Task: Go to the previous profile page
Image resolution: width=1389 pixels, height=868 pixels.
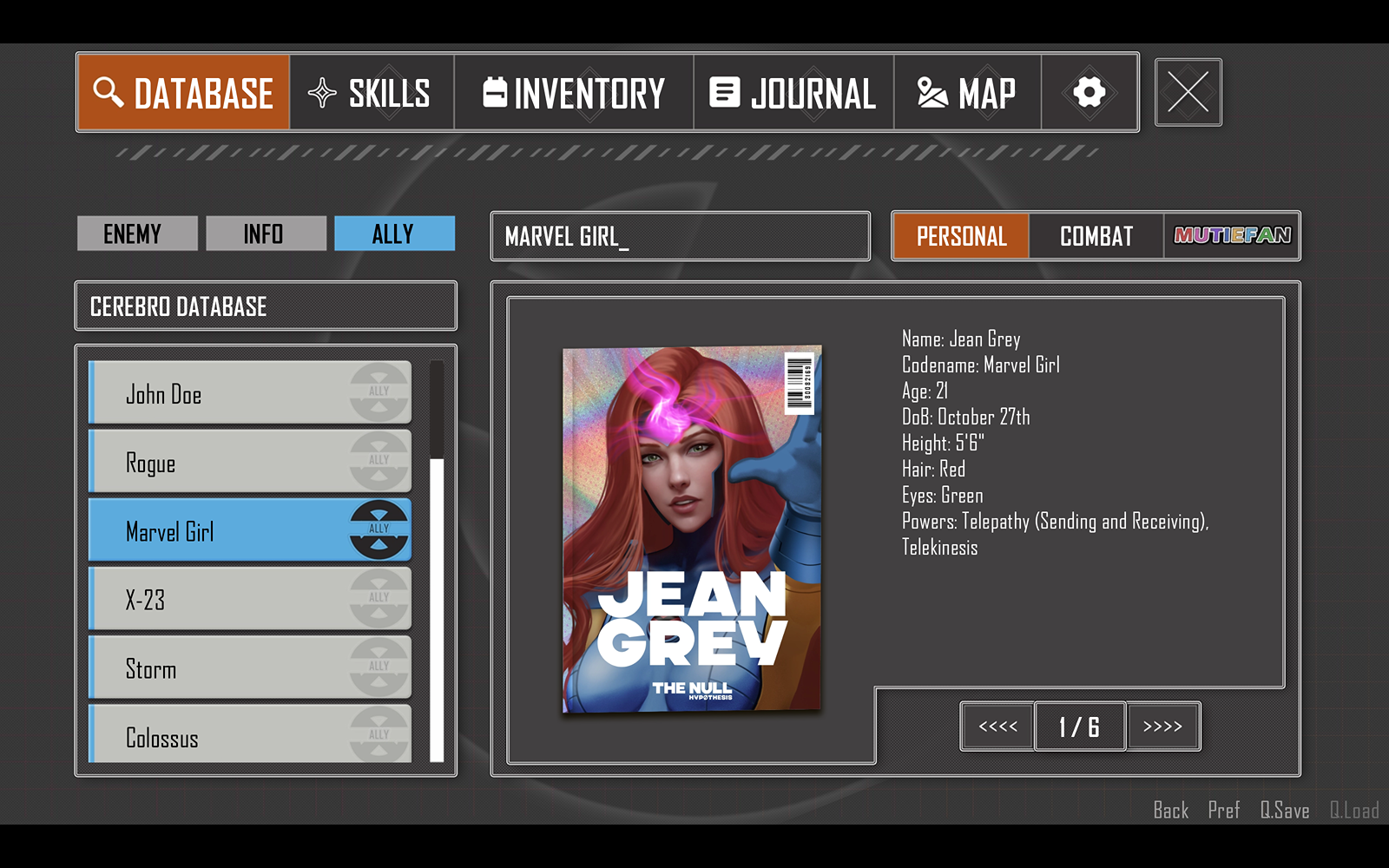Action: click(997, 727)
